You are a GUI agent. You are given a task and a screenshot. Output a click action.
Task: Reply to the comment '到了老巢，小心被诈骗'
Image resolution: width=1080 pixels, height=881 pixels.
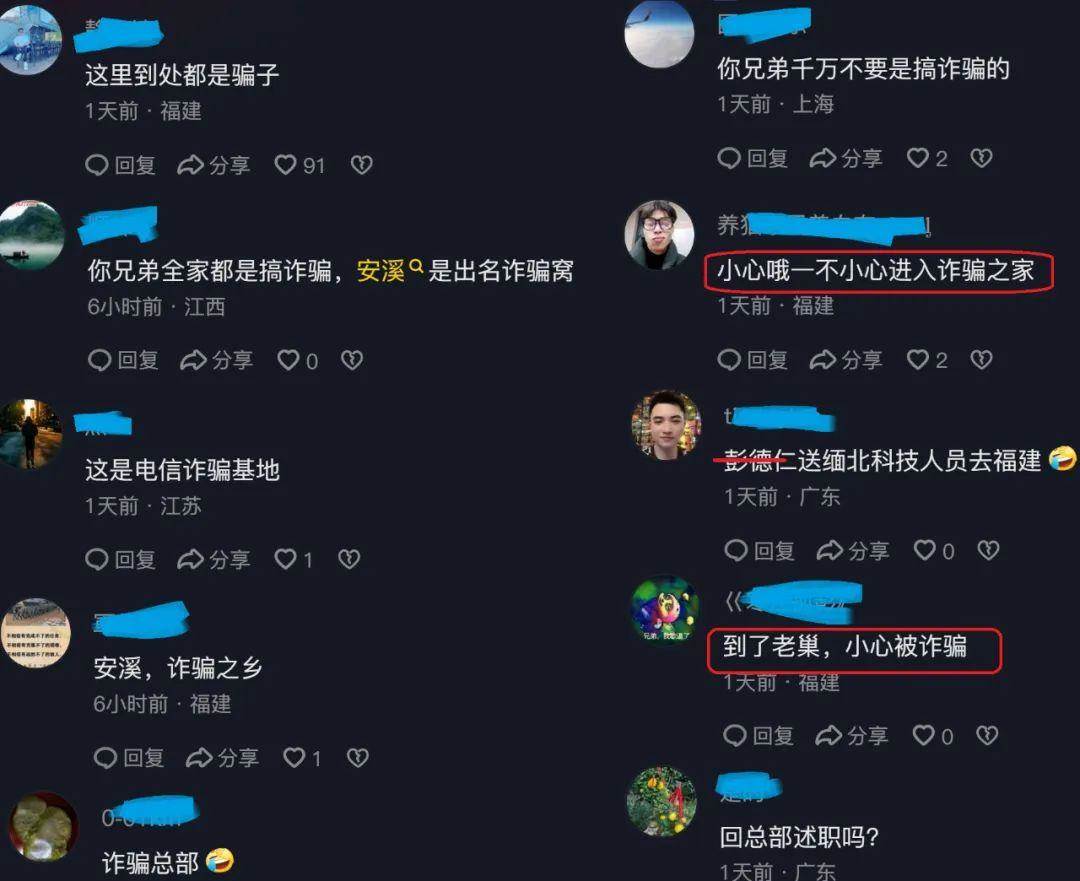tap(758, 736)
